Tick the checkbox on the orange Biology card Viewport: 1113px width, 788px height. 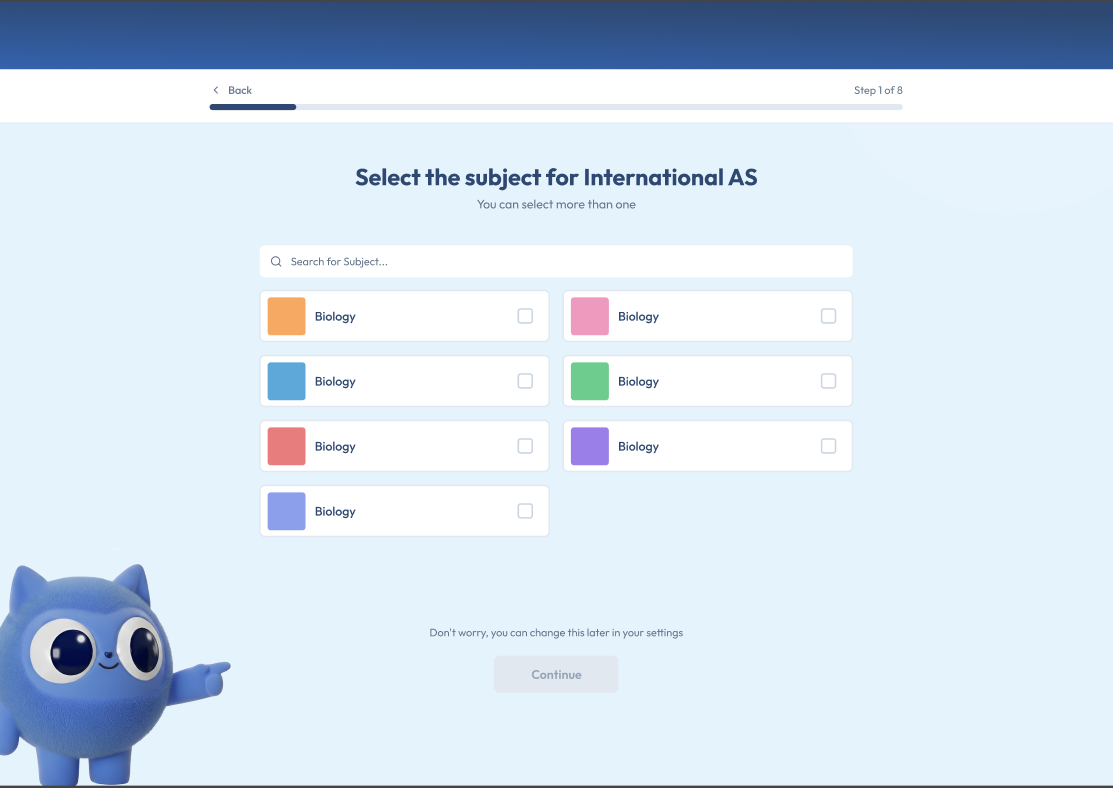pos(525,316)
